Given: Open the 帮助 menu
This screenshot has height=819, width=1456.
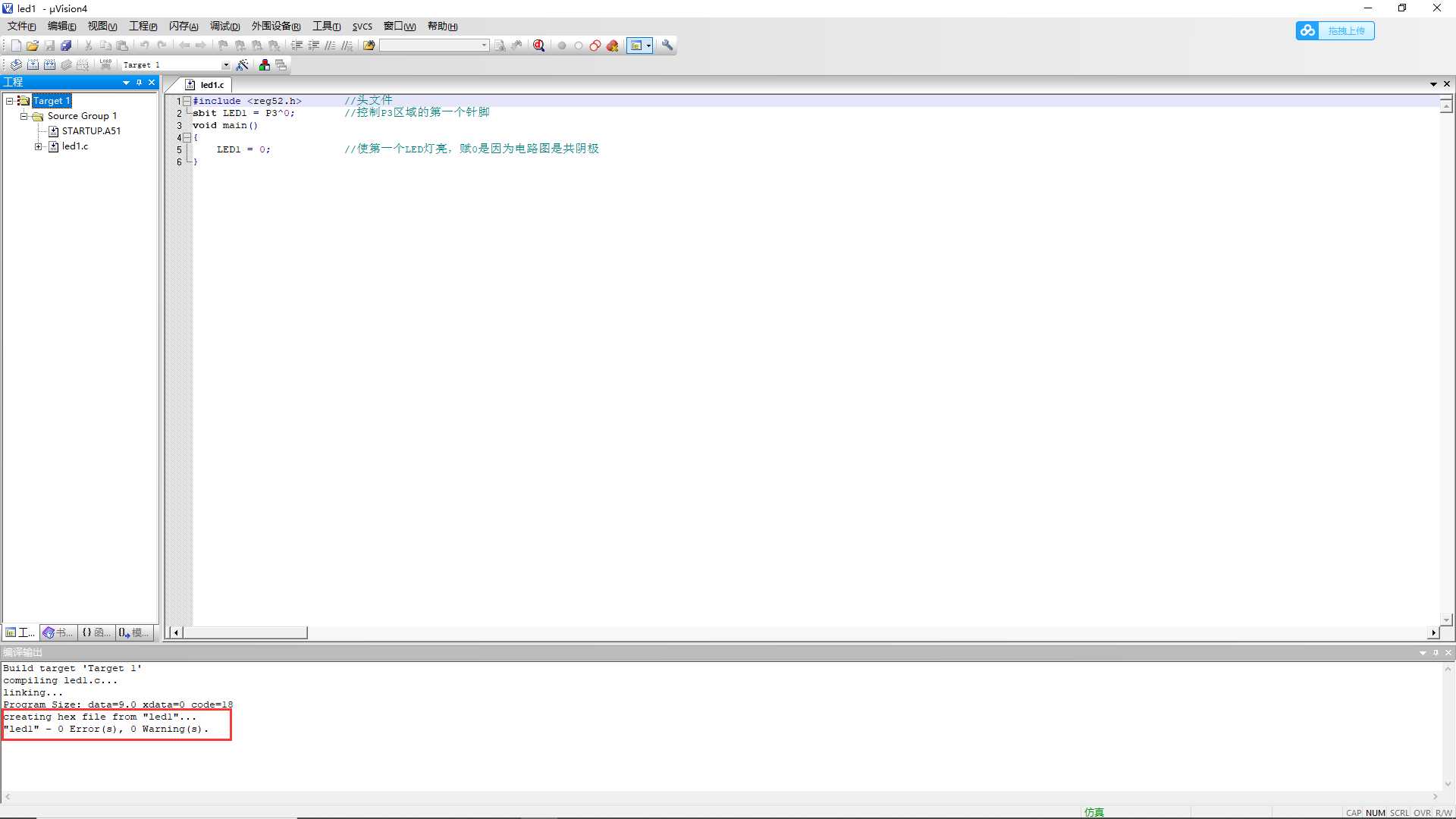Looking at the screenshot, I should click(442, 26).
